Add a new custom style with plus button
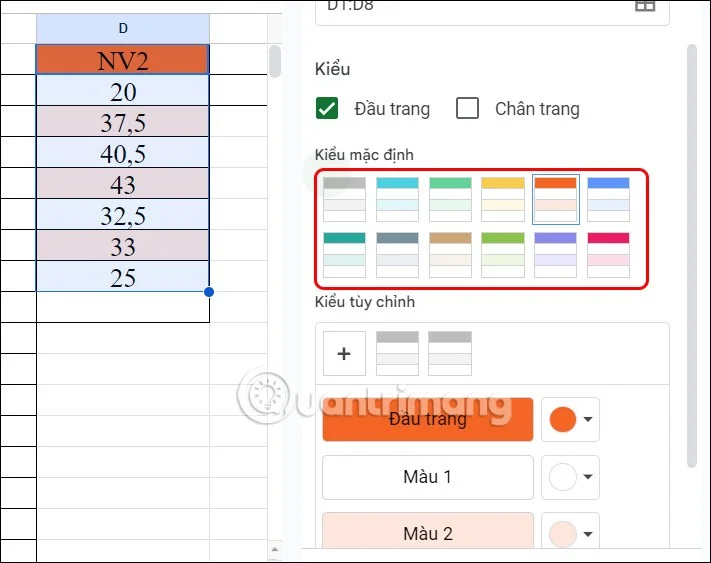The width and height of the screenshot is (711, 563). 344,354
